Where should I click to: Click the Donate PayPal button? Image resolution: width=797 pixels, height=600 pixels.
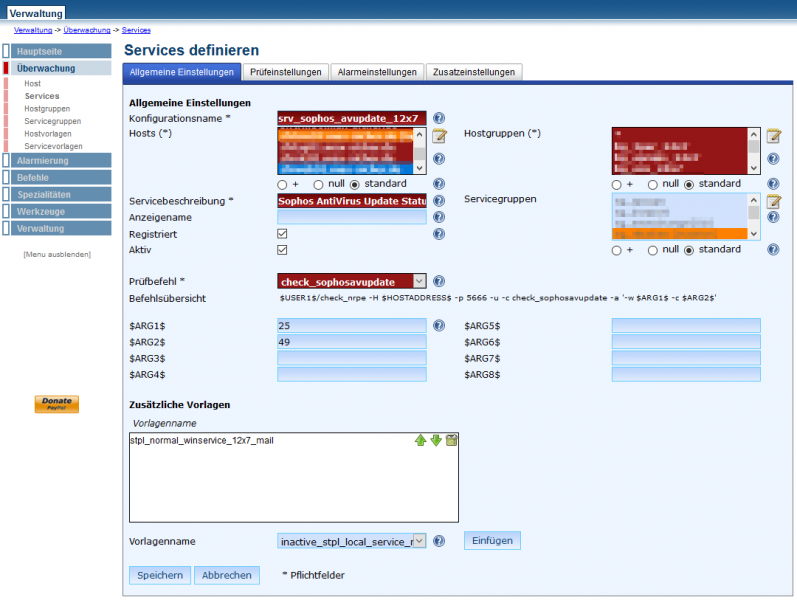56,404
